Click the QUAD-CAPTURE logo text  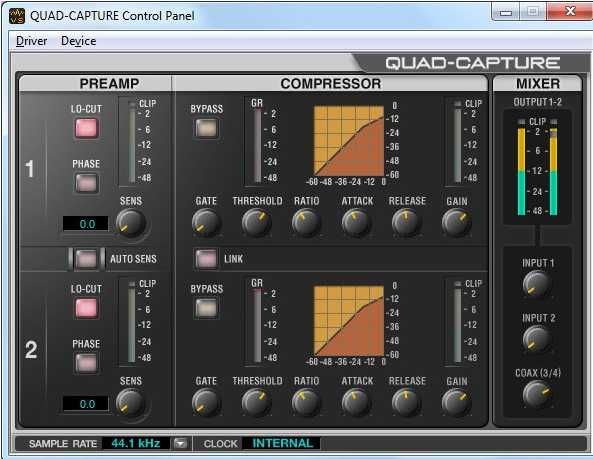click(x=472, y=63)
